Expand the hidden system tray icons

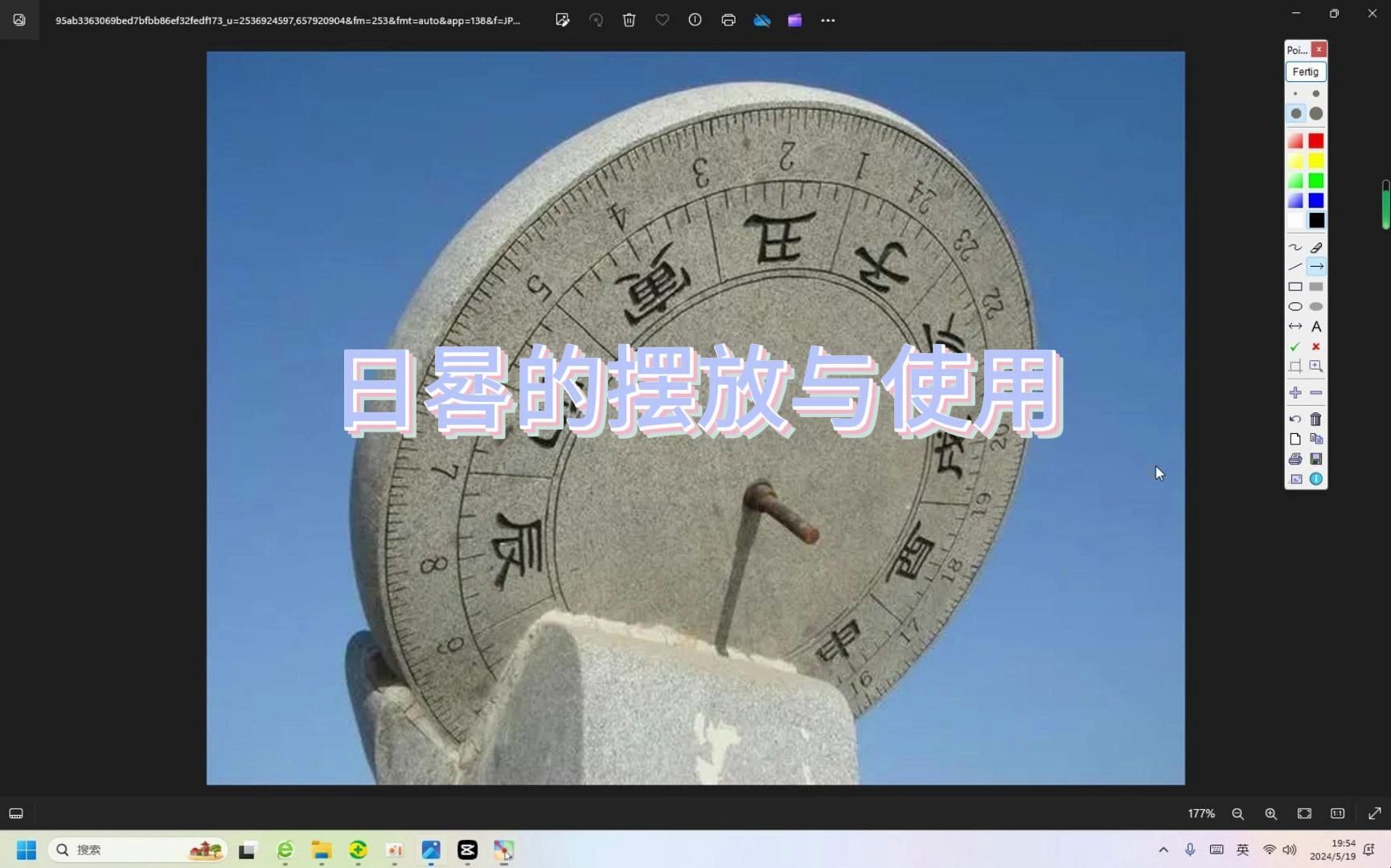pos(1163,850)
